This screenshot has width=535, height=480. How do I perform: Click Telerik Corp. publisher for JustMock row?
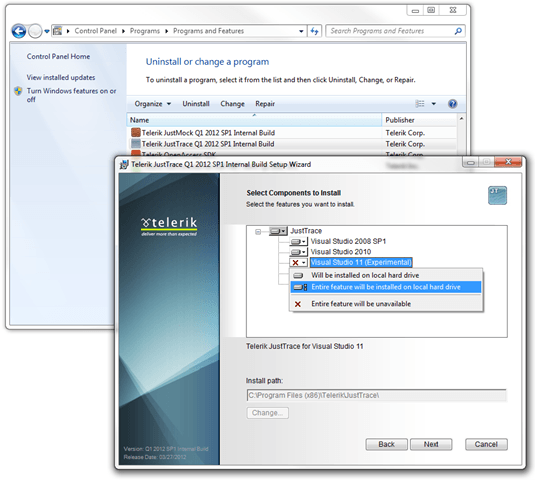coord(405,133)
